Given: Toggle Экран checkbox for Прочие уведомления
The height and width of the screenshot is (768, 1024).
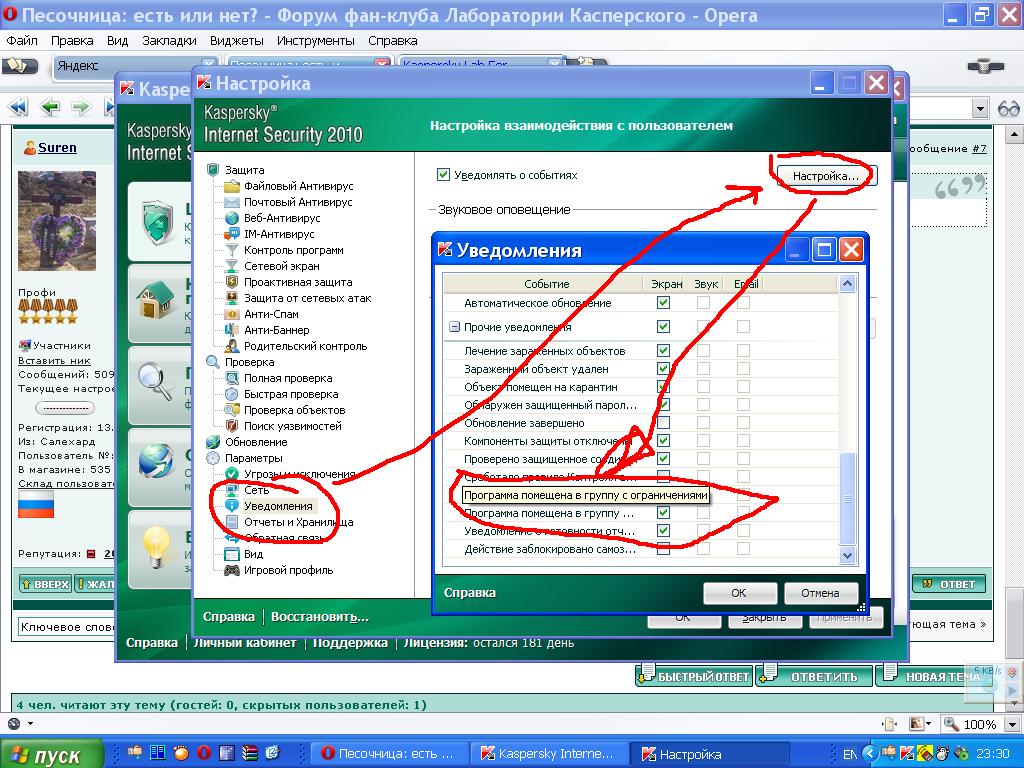Looking at the screenshot, I should click(x=663, y=327).
